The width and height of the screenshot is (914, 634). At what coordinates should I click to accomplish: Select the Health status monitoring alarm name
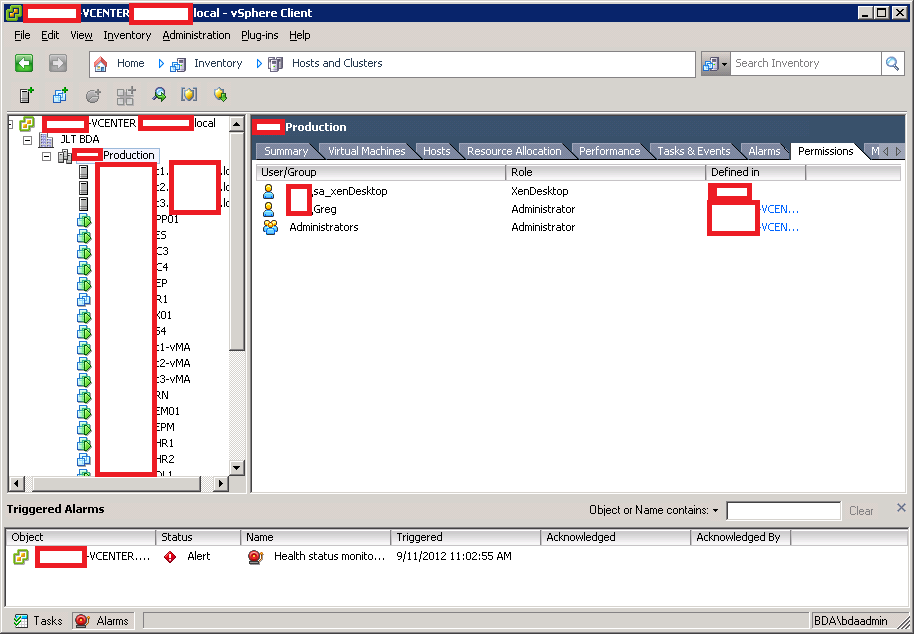[x=329, y=556]
